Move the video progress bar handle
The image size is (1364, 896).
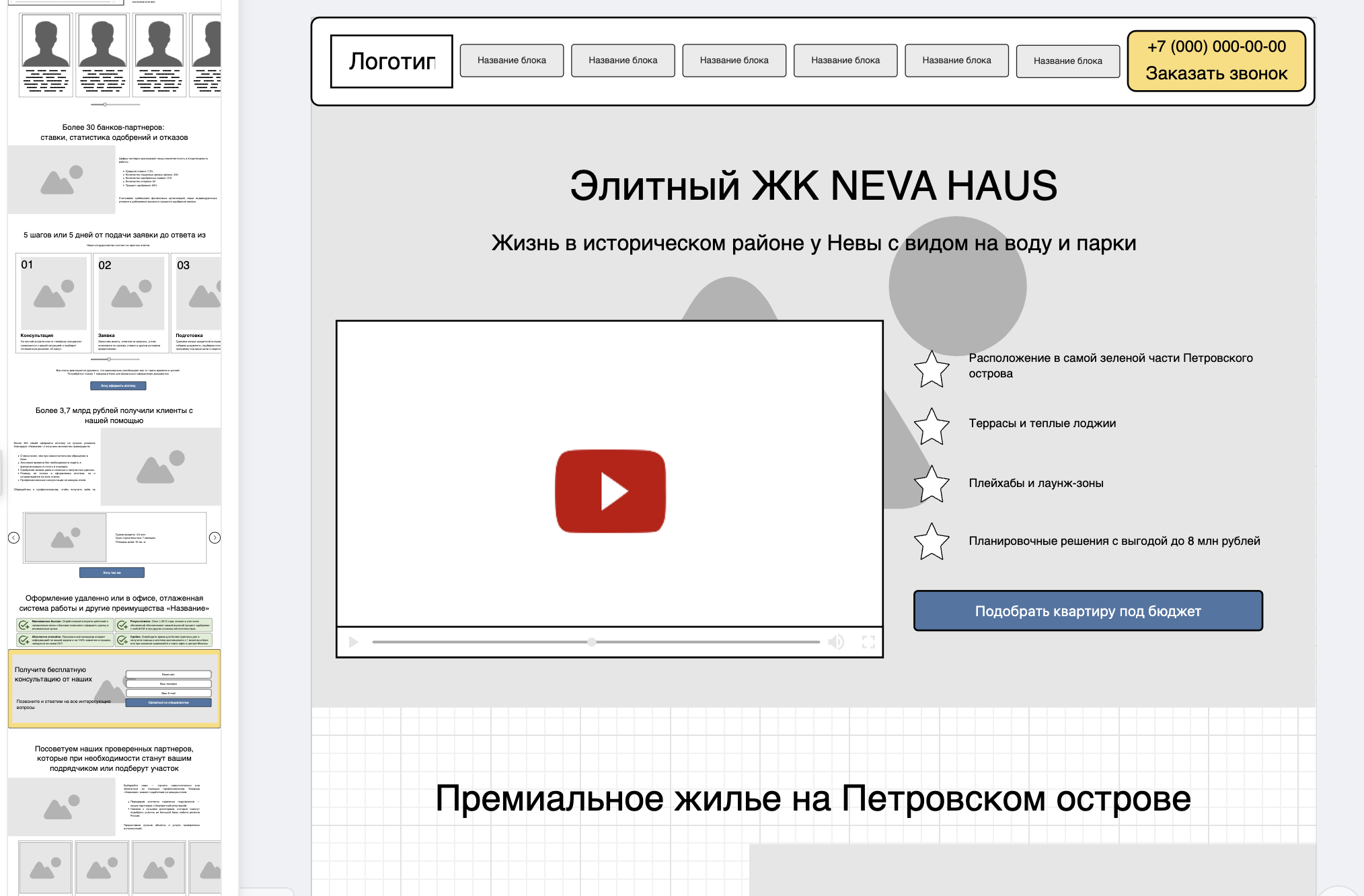(x=591, y=642)
